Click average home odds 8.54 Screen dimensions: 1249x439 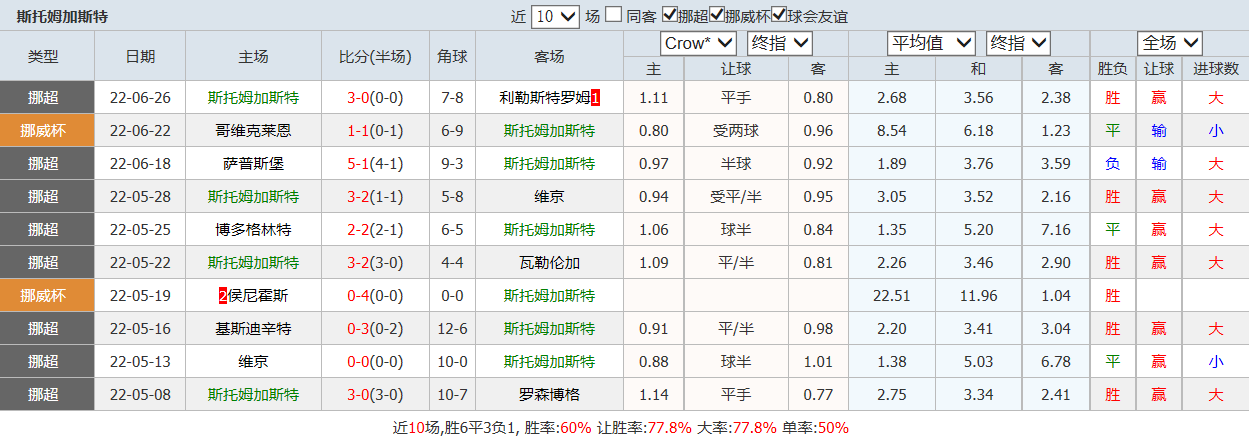click(891, 131)
